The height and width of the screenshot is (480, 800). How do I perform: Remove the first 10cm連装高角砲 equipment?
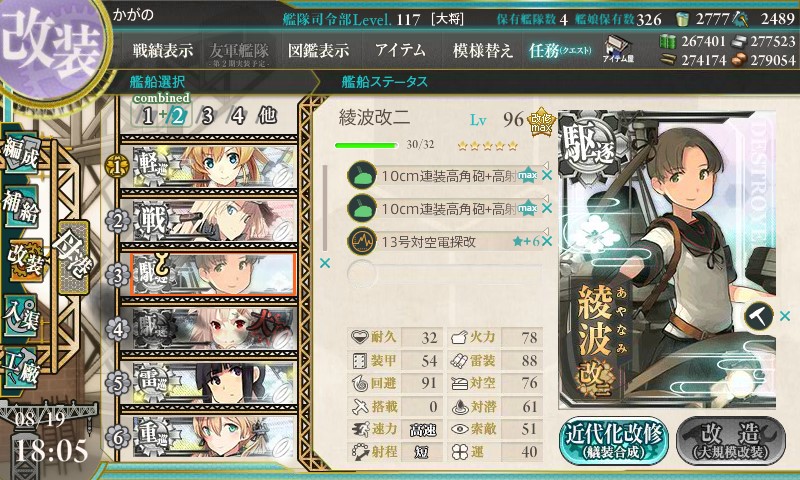coord(547,175)
